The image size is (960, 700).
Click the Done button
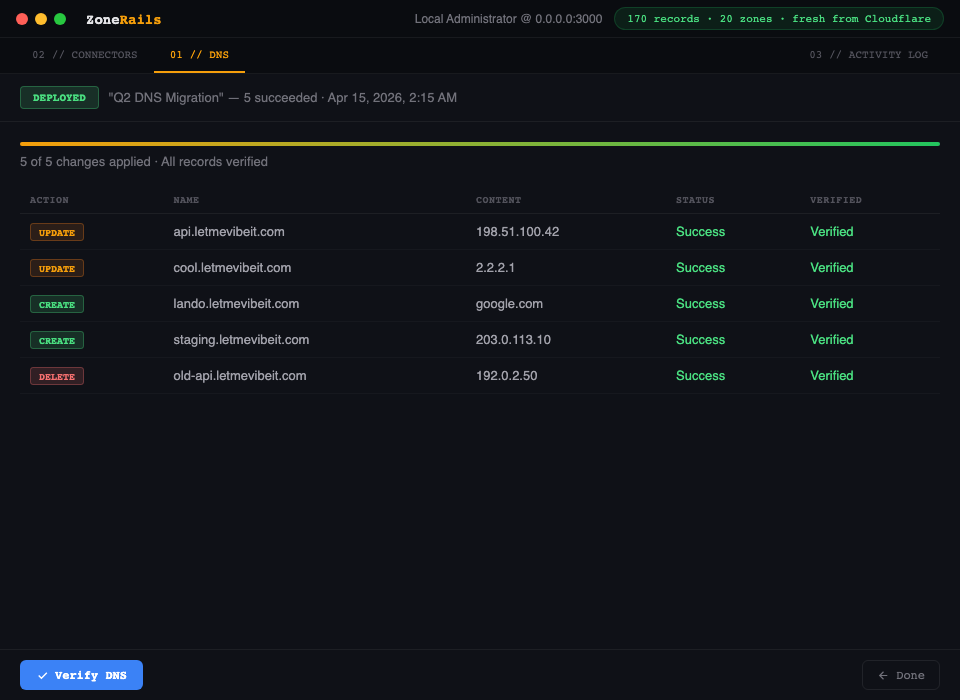900,675
